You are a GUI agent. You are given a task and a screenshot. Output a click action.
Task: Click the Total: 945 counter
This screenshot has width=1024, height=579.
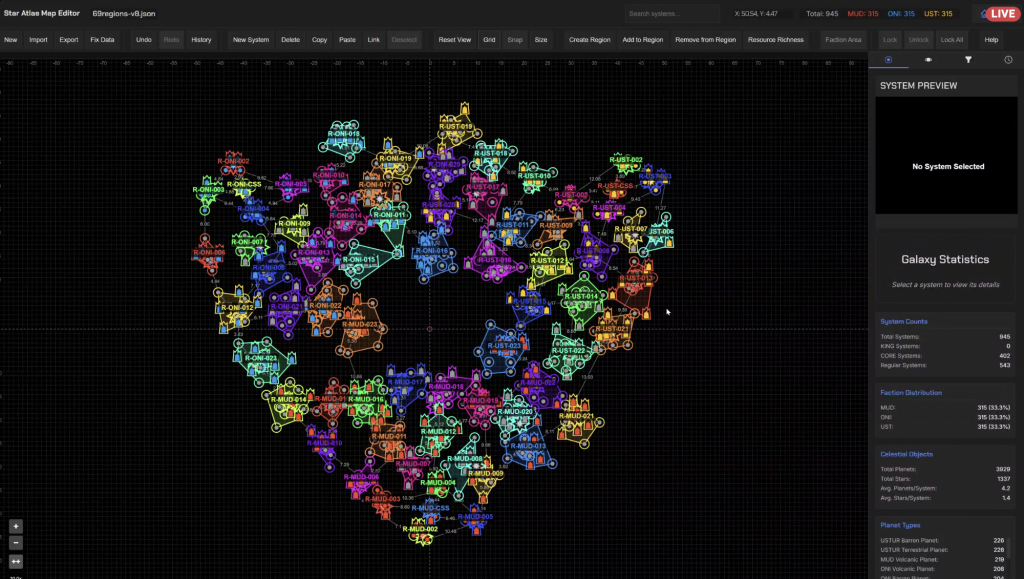822,14
